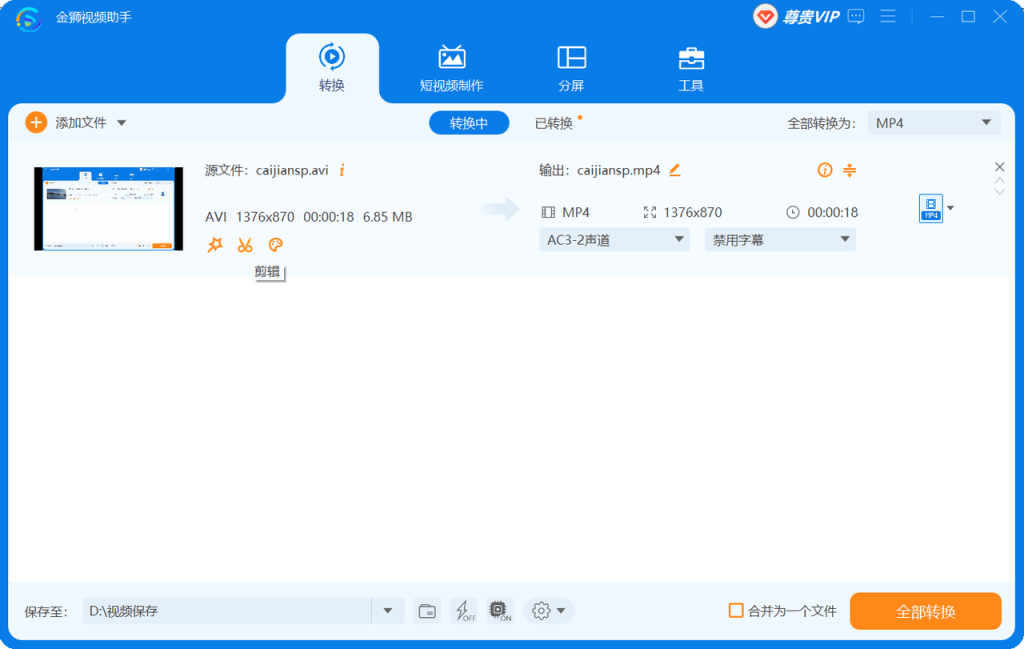This screenshot has height=649, width=1024.
Task: Rename output with pencil edit icon
Action: [x=675, y=170]
